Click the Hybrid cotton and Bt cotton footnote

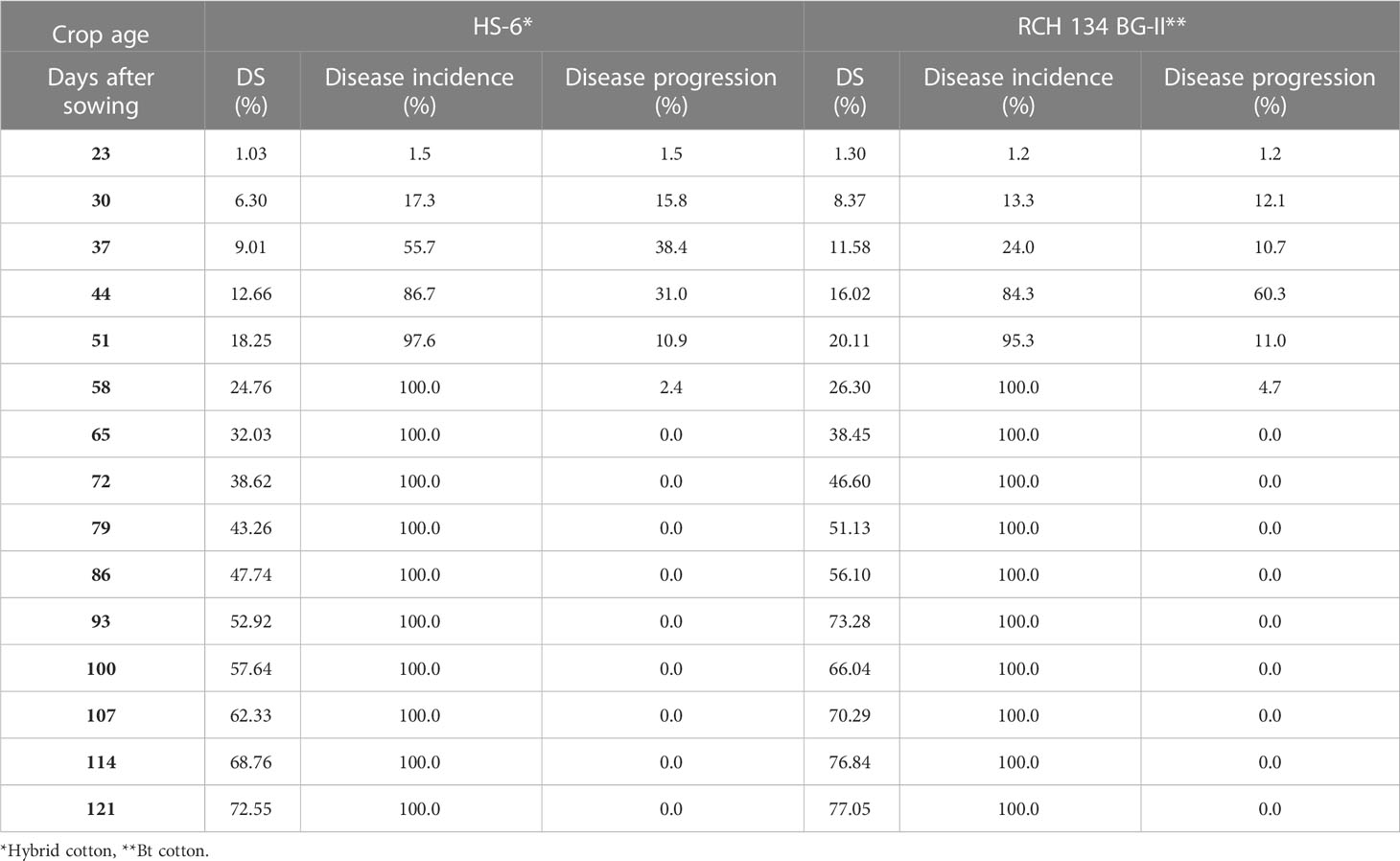[105, 850]
